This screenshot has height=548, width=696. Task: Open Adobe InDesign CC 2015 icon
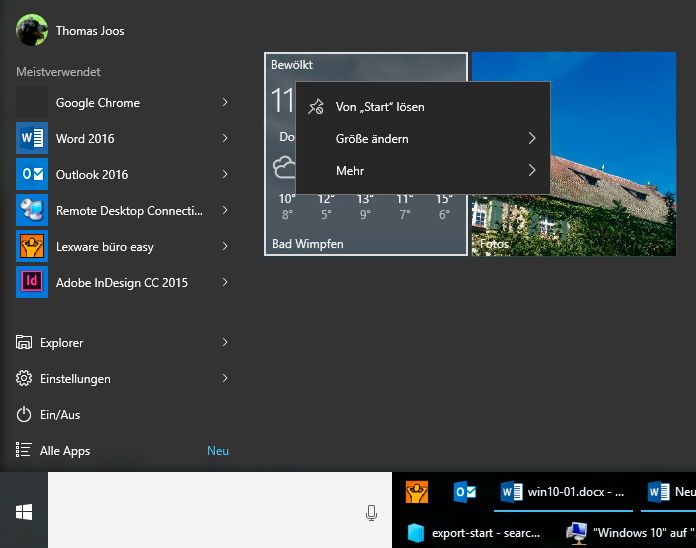[x=32, y=282]
